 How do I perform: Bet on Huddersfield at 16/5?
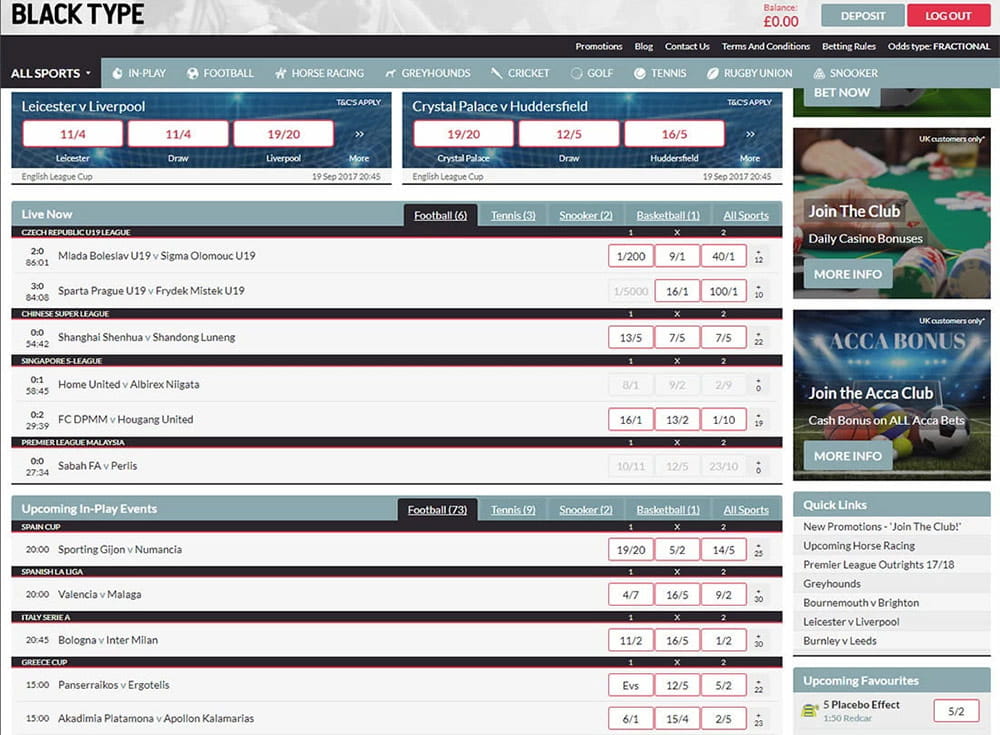click(674, 134)
